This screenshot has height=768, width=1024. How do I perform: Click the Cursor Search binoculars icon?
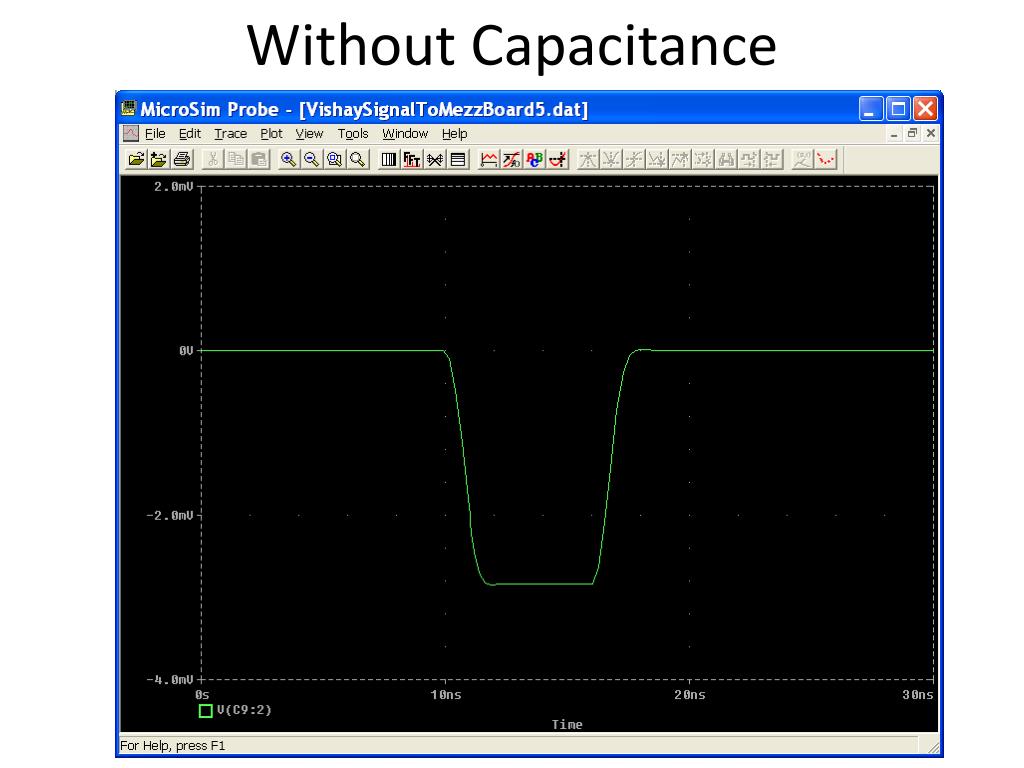click(x=726, y=159)
